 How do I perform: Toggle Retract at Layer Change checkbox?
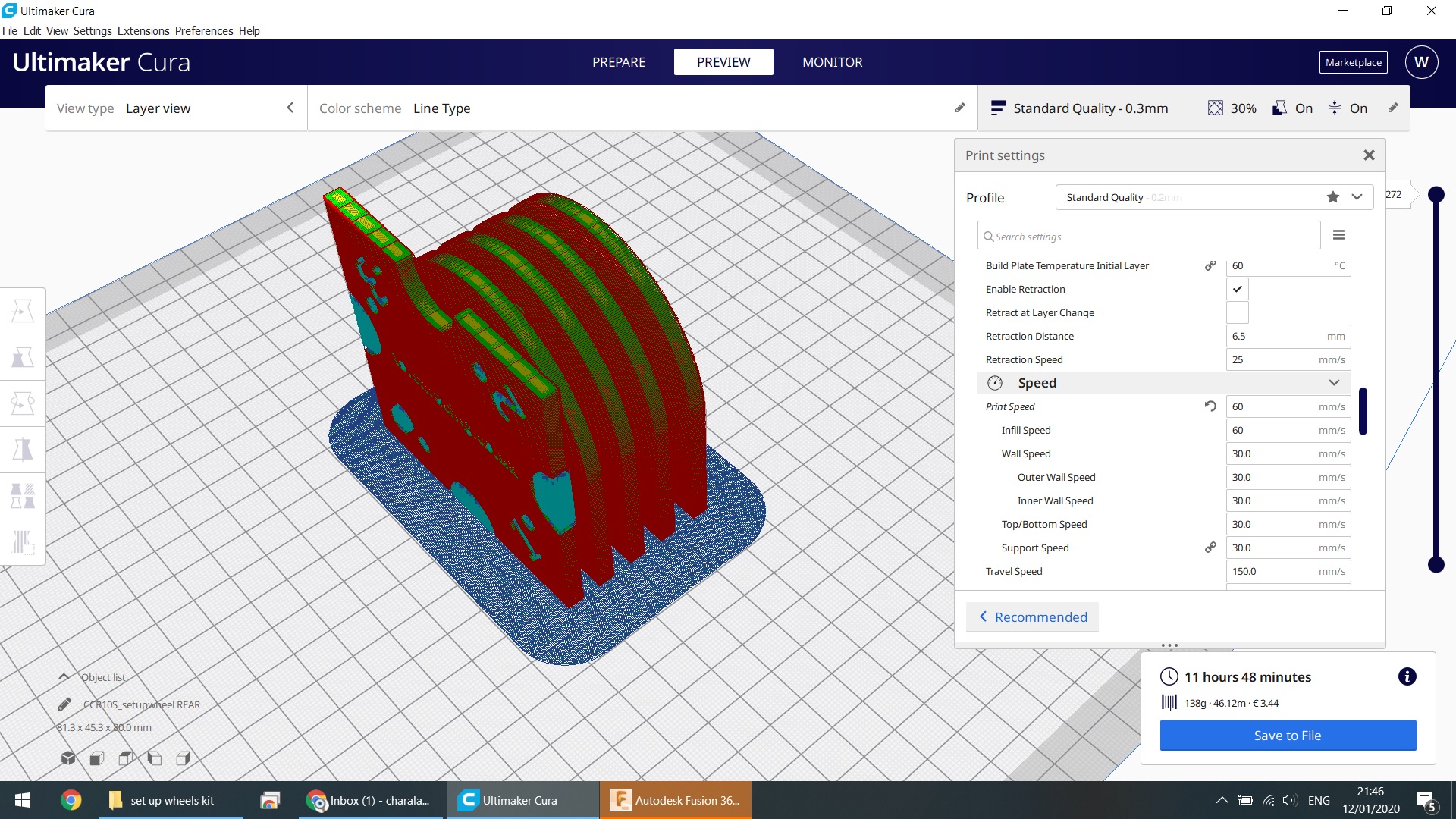pos(1238,312)
